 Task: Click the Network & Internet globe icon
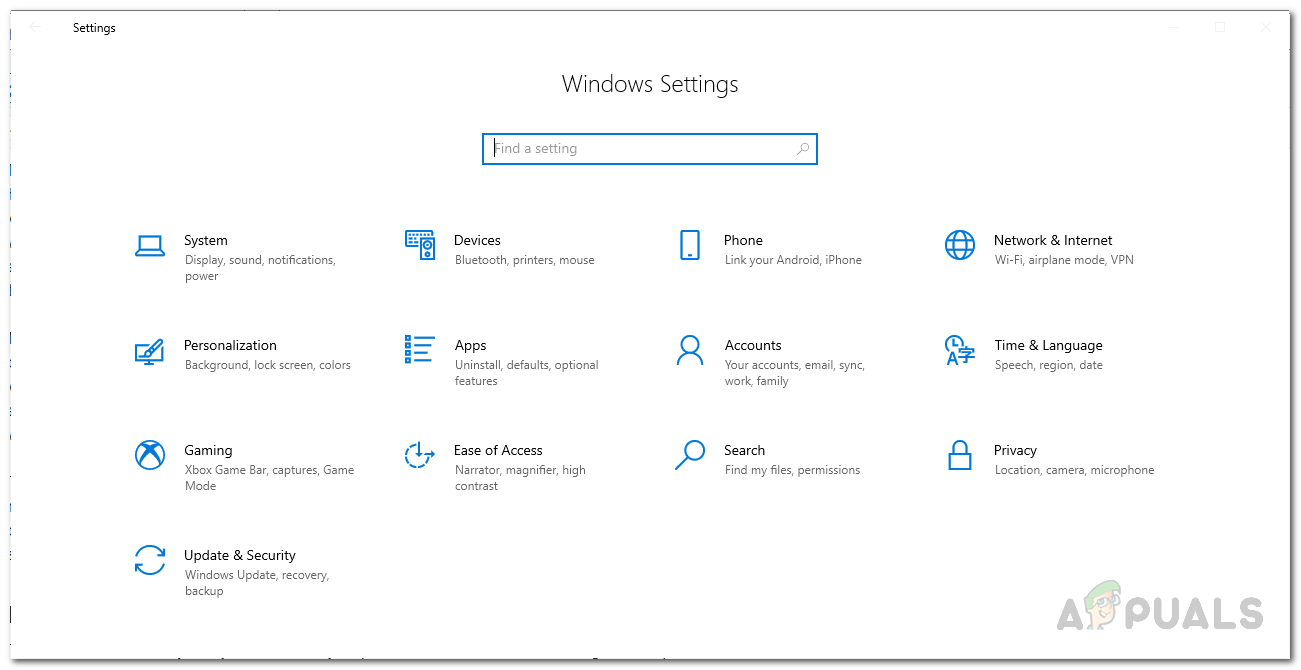click(x=960, y=245)
